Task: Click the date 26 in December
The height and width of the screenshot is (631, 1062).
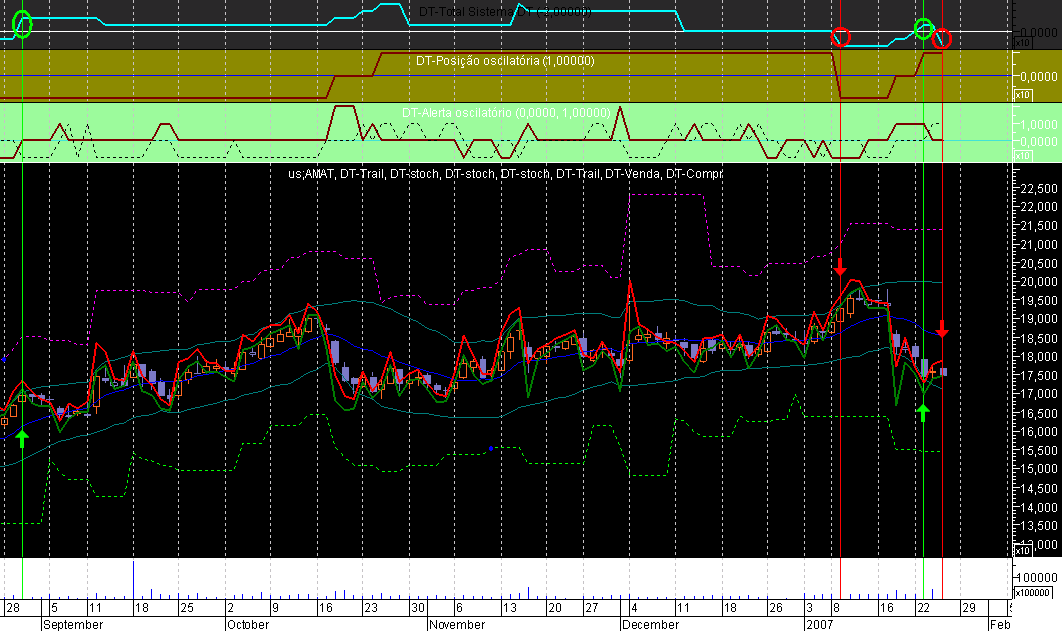Action: [x=776, y=608]
